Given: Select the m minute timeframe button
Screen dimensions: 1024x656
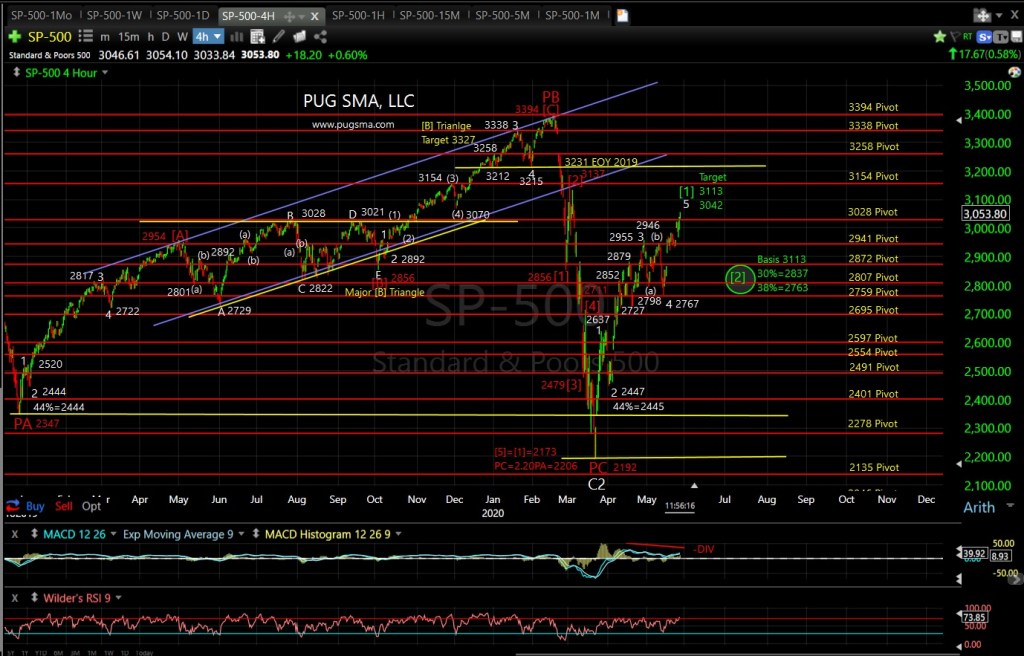Looking at the screenshot, I should coord(105,37).
